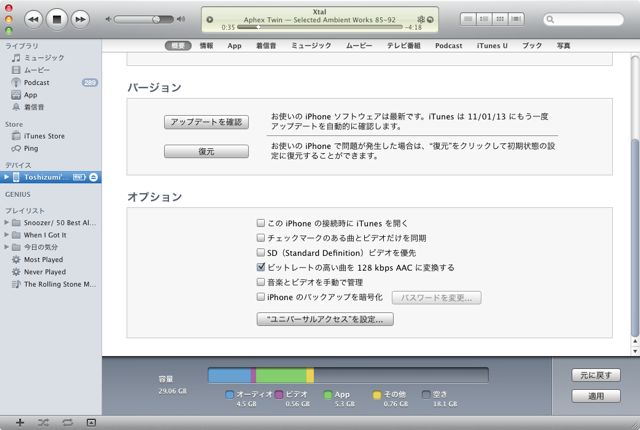Click the vertical scrollbar thumb
The image size is (640, 430).
635,237
